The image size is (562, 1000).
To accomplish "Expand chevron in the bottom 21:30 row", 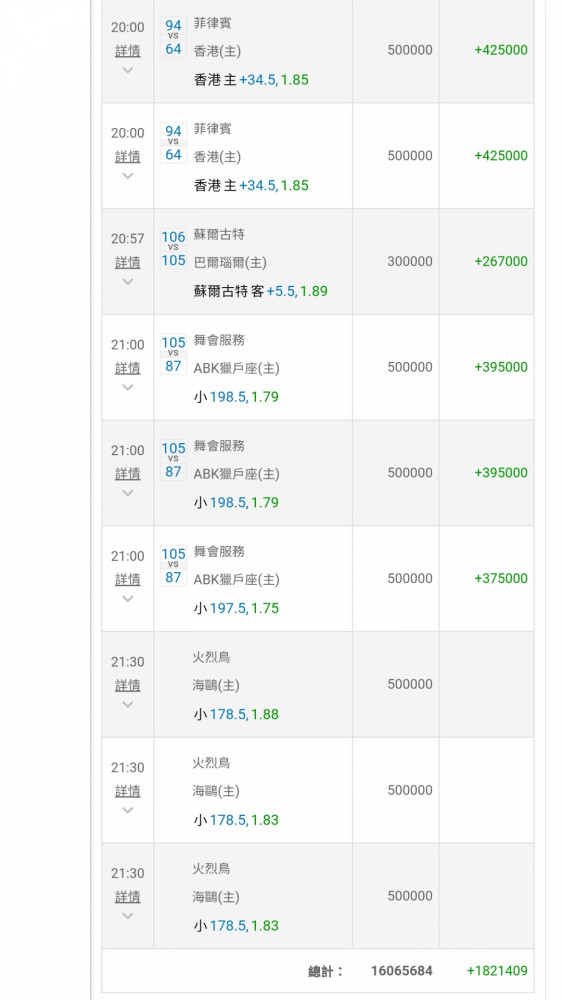I will pos(128,916).
